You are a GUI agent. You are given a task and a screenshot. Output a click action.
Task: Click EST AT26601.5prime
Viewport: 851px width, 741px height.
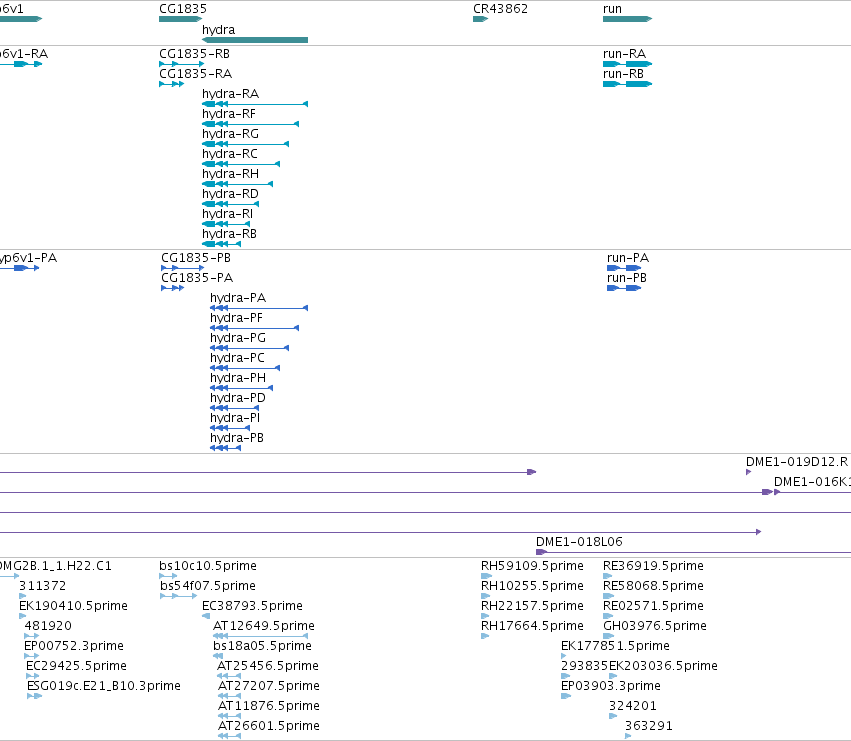[269, 727]
